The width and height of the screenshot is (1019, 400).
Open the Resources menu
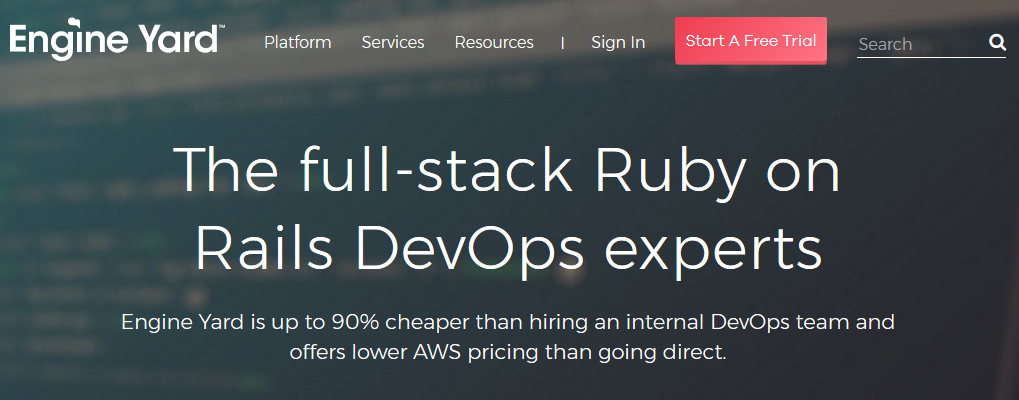494,43
